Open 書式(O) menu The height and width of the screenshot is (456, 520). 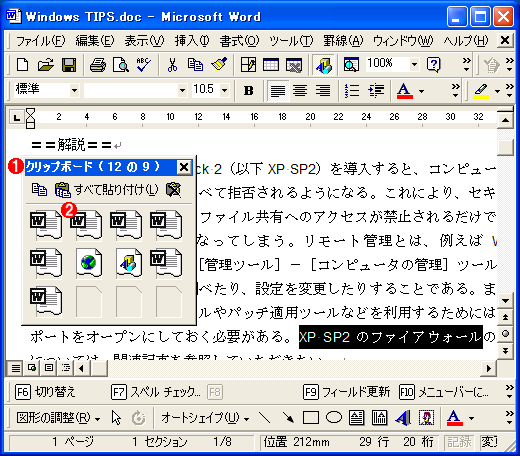tap(239, 41)
